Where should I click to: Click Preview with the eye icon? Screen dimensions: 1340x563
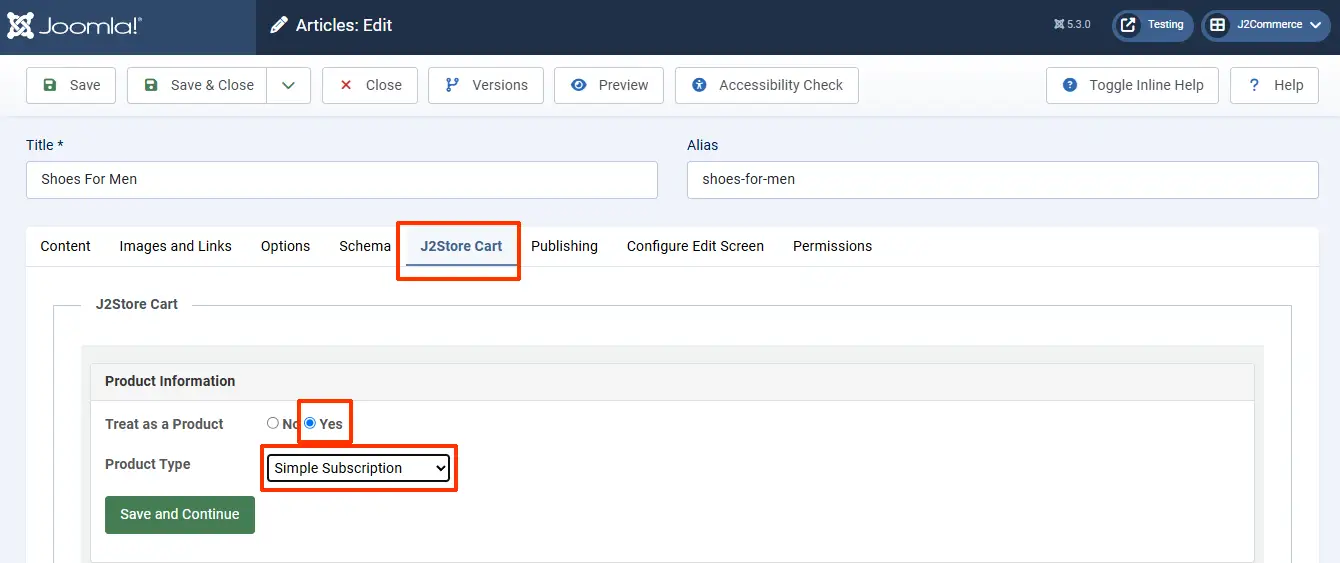609,85
